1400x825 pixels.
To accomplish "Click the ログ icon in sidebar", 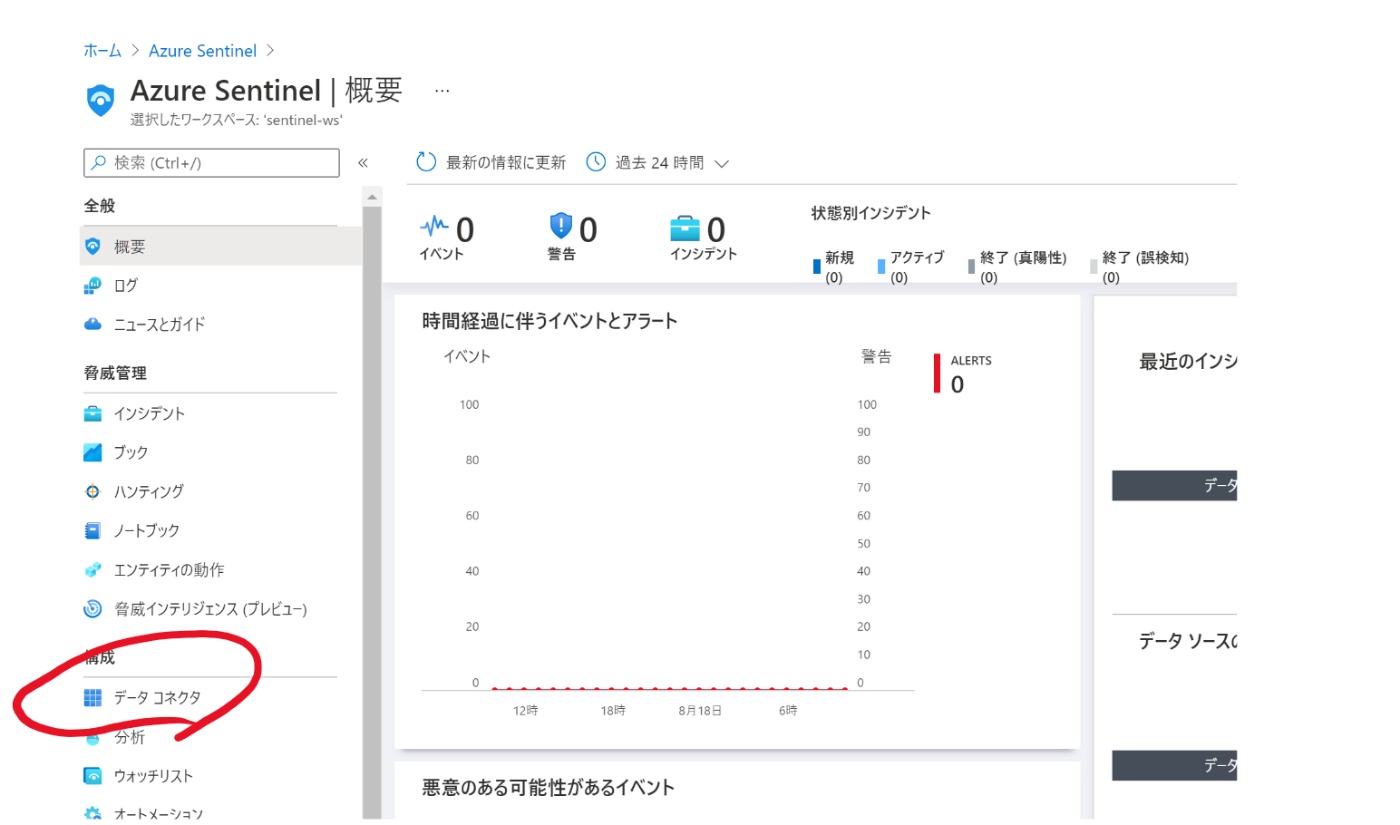I will (x=93, y=286).
